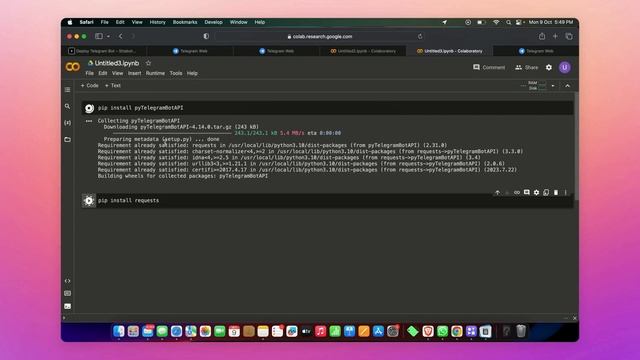The image size is (640, 360).
Task: Open the Wi-Fi status menu
Action: tap(496, 22)
